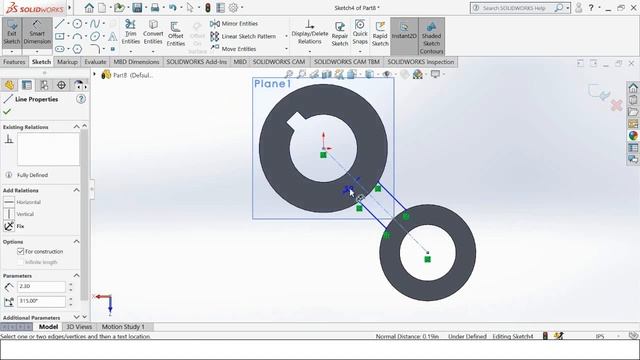This screenshot has height=360, width=640.
Task: Select the sketch Text tool
Action: pos(113,37)
